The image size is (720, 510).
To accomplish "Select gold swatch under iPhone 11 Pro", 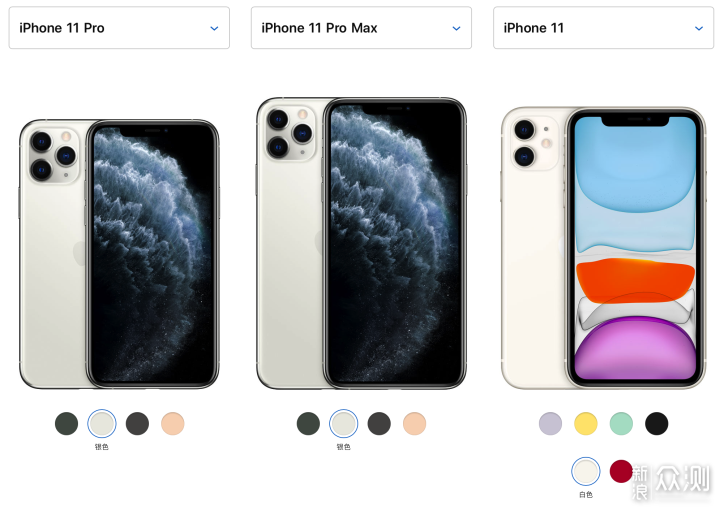I will [173, 423].
